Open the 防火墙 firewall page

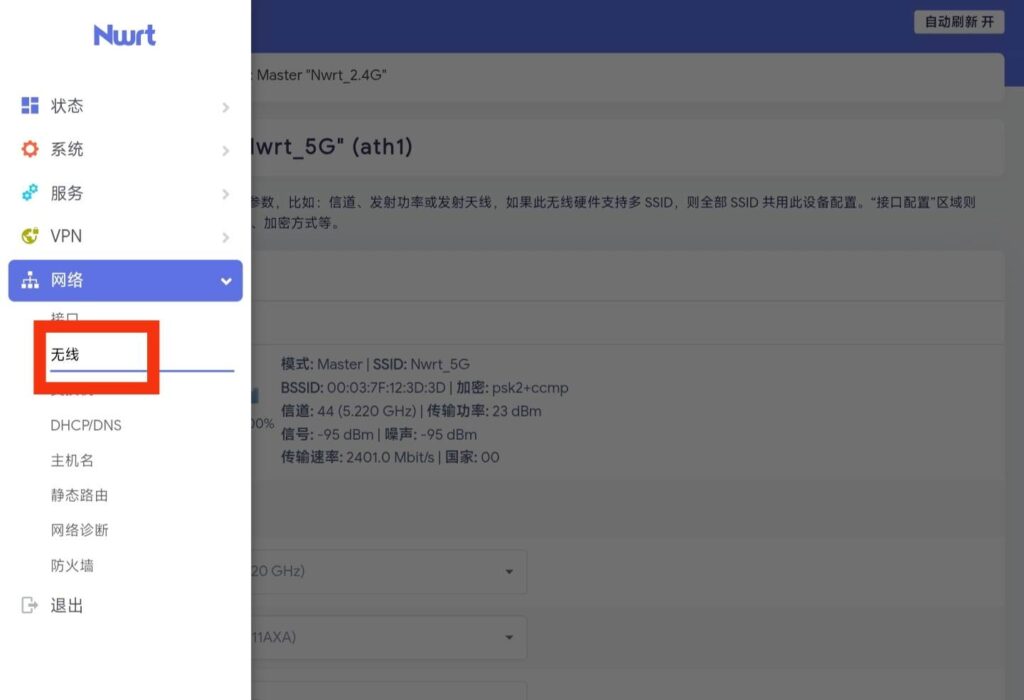click(x=72, y=565)
